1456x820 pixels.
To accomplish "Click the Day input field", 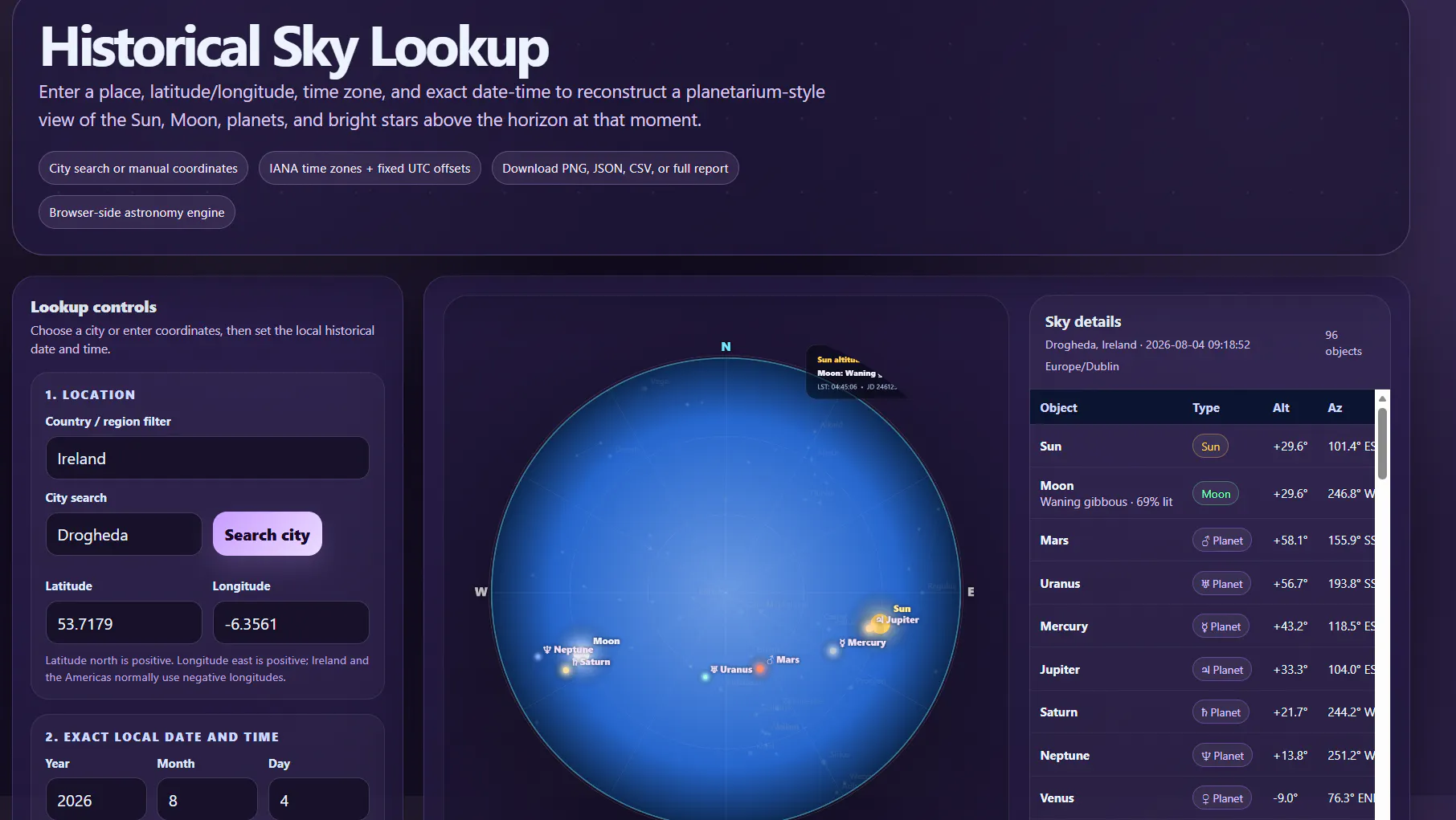I will coord(318,800).
